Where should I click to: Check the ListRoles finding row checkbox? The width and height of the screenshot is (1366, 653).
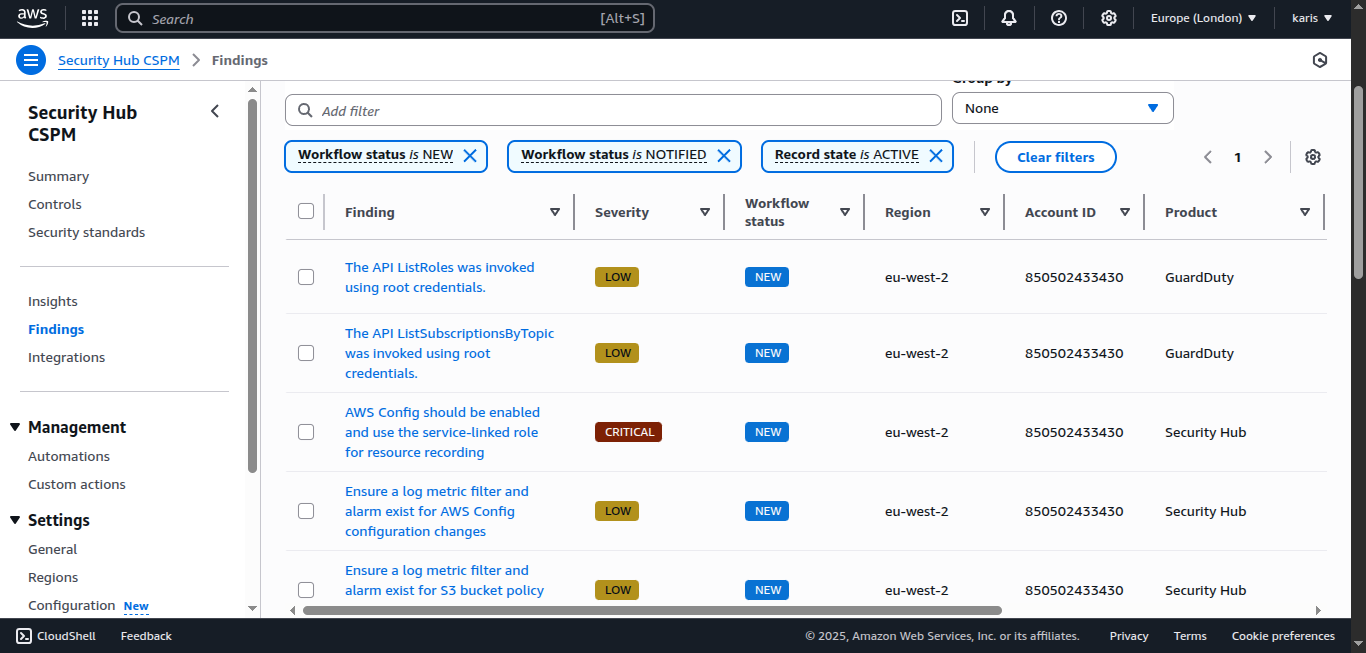(x=306, y=277)
